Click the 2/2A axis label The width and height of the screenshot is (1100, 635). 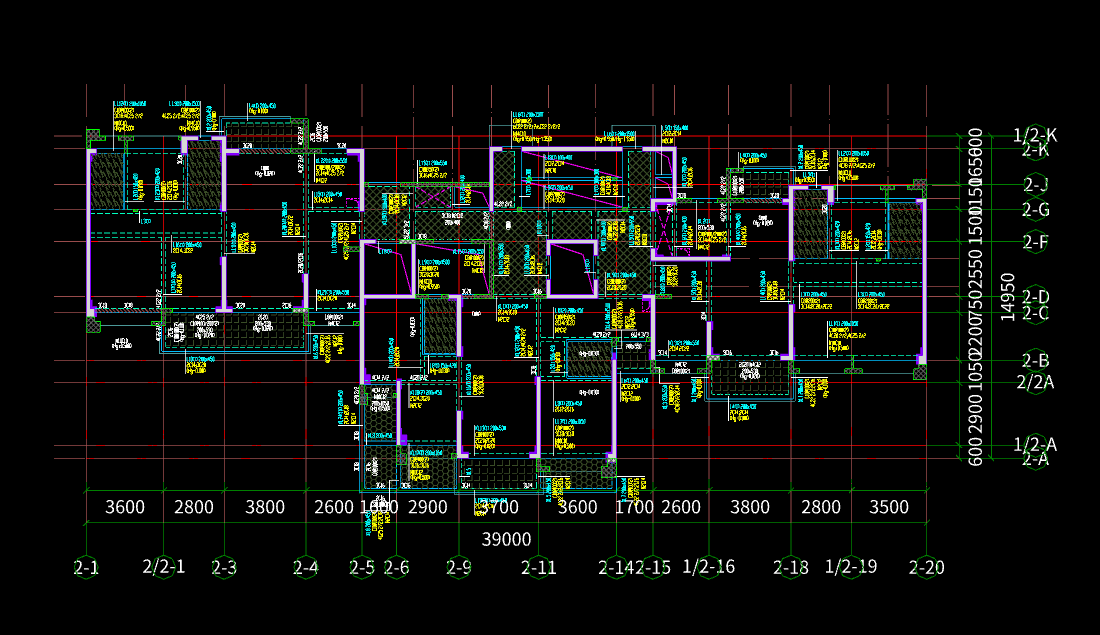coord(1035,382)
